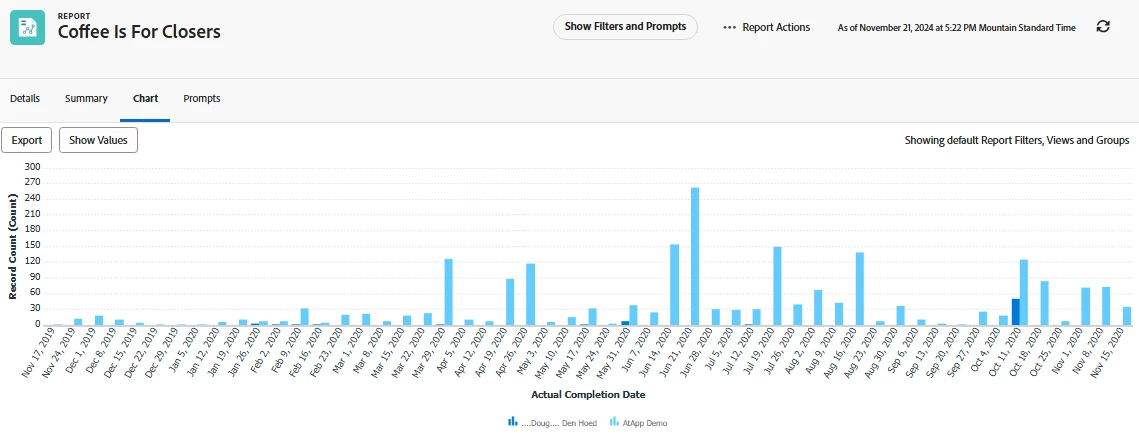Viewport: 1139px width, 435px height.
Task: Click the report title Coffee Is For Closers
Action: [x=139, y=32]
